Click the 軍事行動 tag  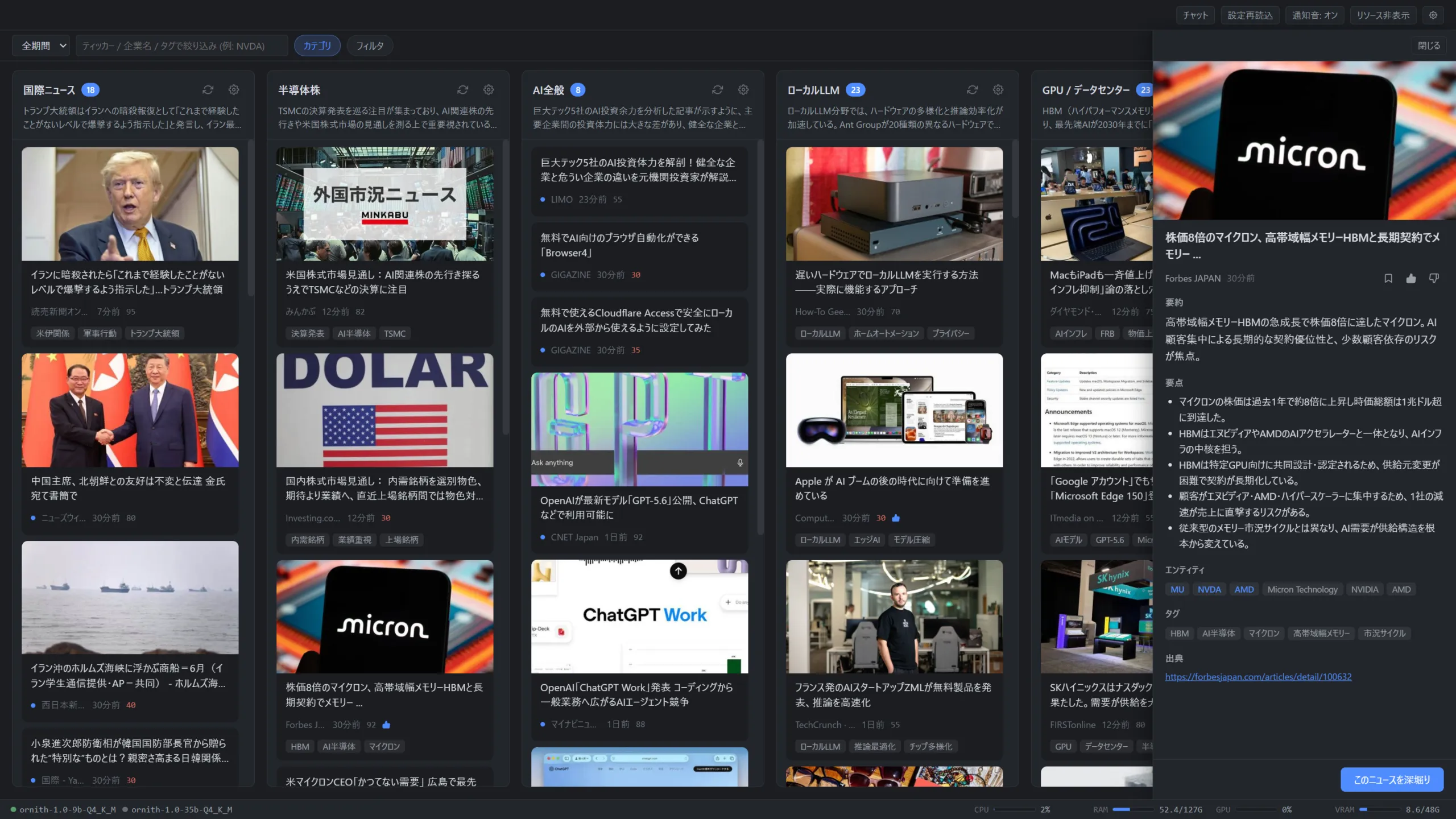point(100,334)
